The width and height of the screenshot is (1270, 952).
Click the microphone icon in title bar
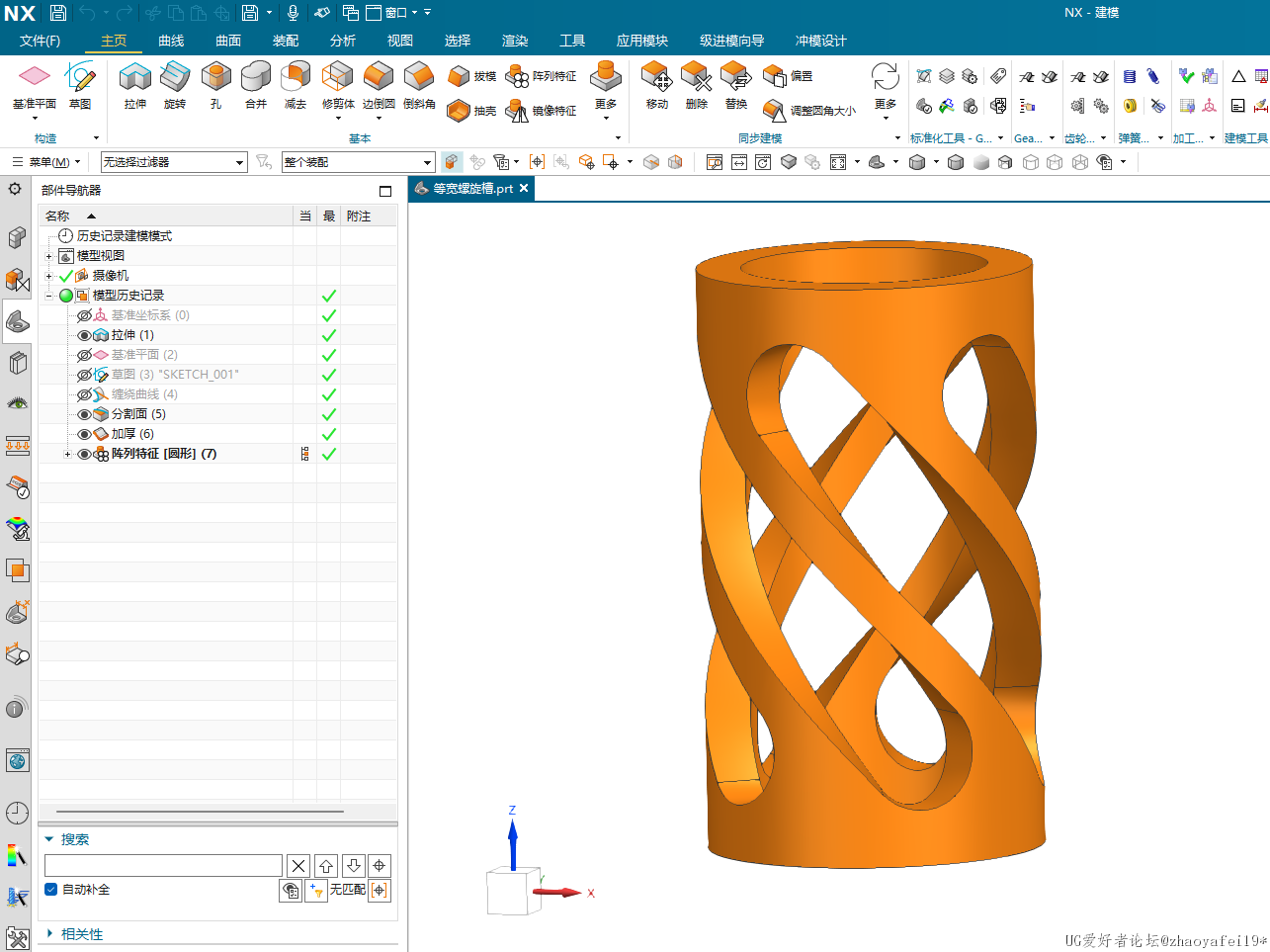(293, 13)
